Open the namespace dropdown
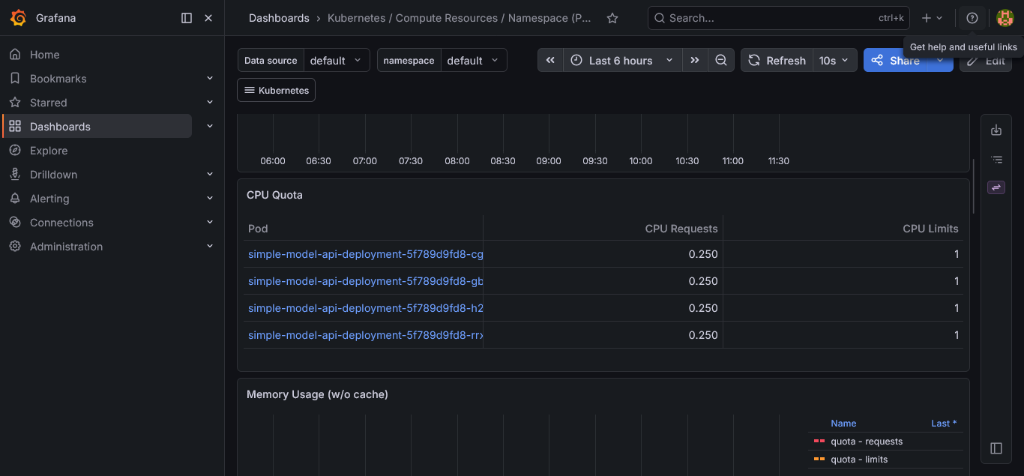This screenshot has height=476, width=1024. tap(474, 61)
